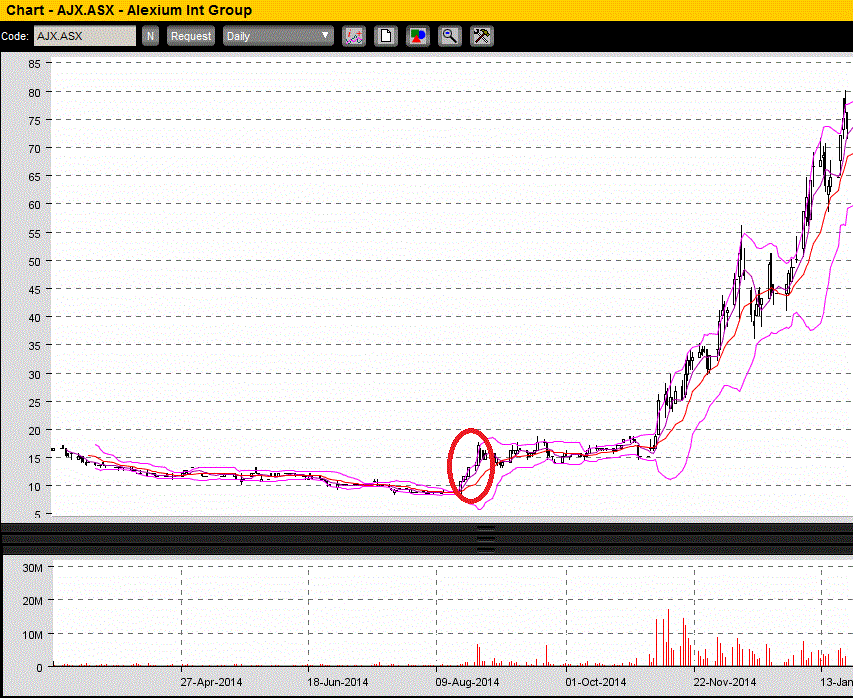
Task: Click the 09-Aug-2014 date label
Action: click(467, 682)
